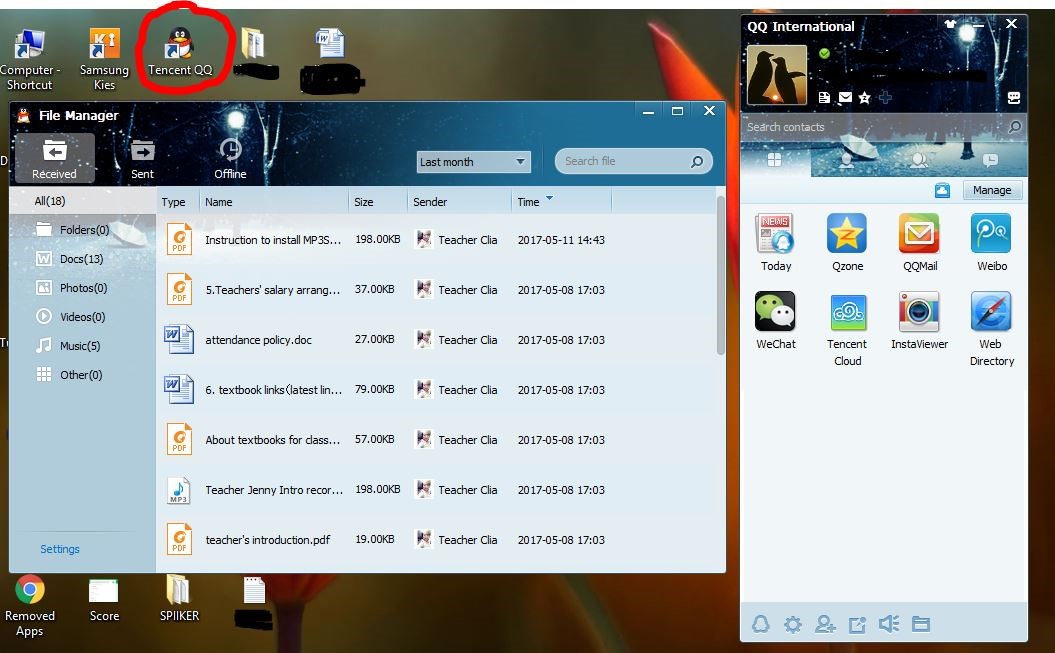The height and width of the screenshot is (653, 1055).
Task: Change online status via green check icon
Action: coord(824,54)
